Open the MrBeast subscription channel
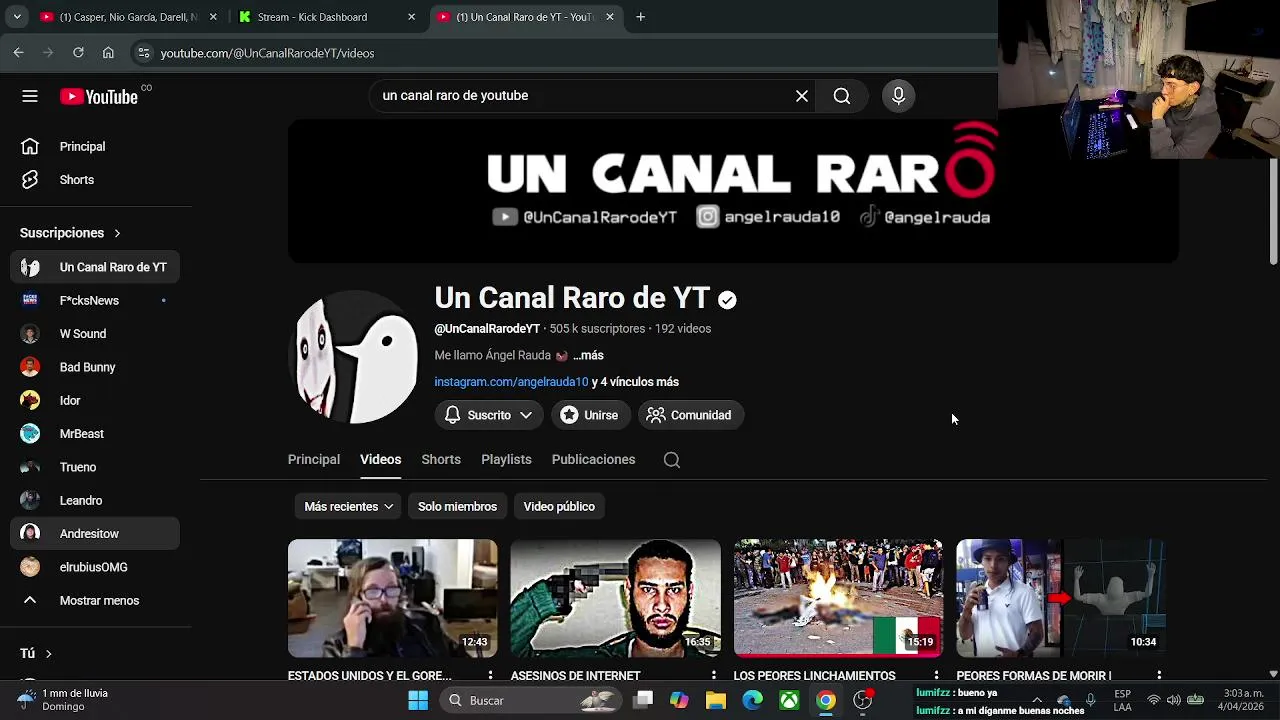Viewport: 1280px width, 720px height. (95, 434)
